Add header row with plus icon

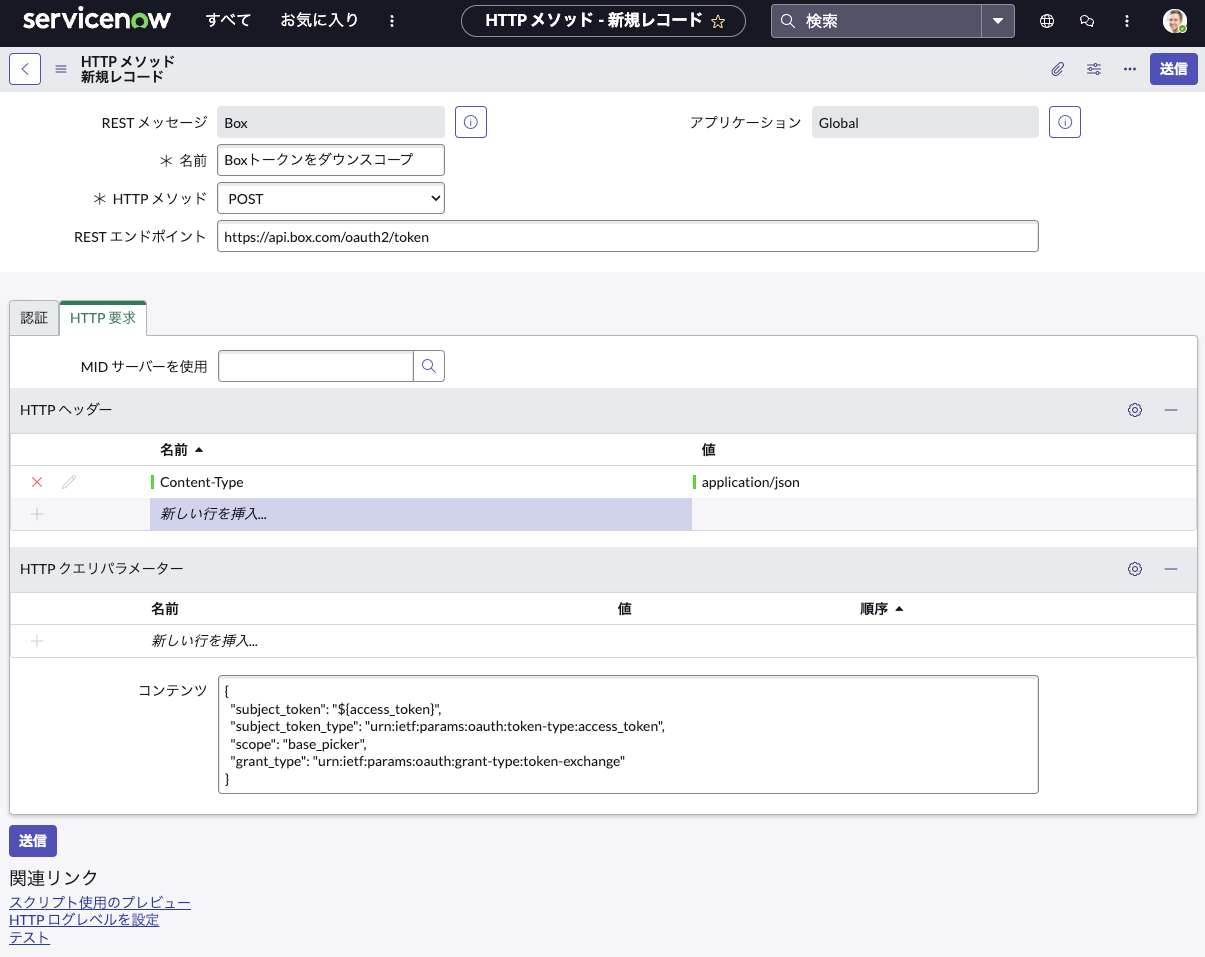click(37, 514)
